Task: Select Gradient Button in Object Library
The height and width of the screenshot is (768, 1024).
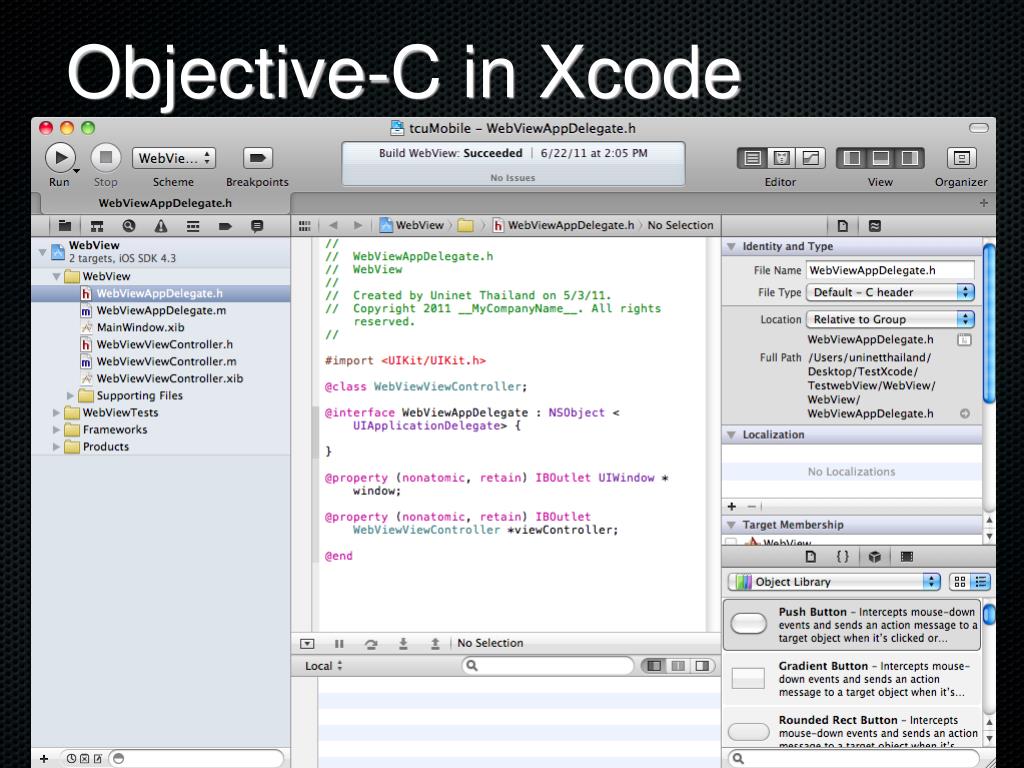Action: (x=852, y=679)
